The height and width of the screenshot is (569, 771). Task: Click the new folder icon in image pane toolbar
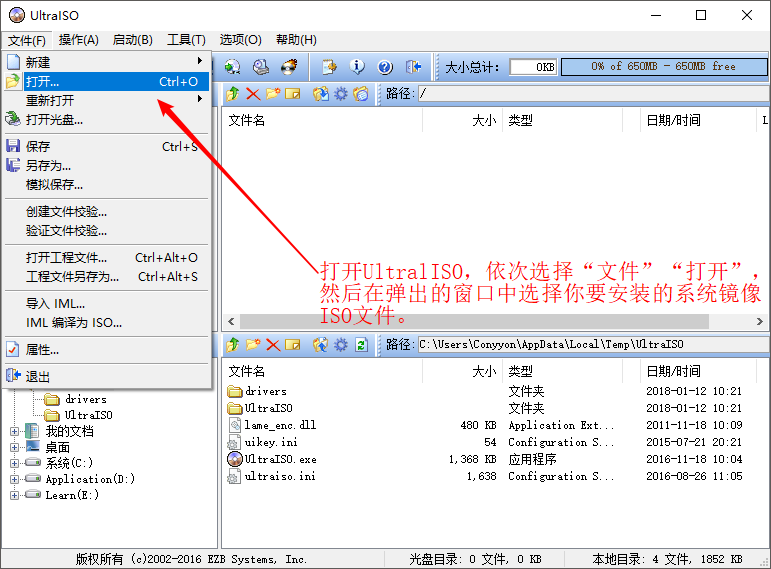[273, 93]
